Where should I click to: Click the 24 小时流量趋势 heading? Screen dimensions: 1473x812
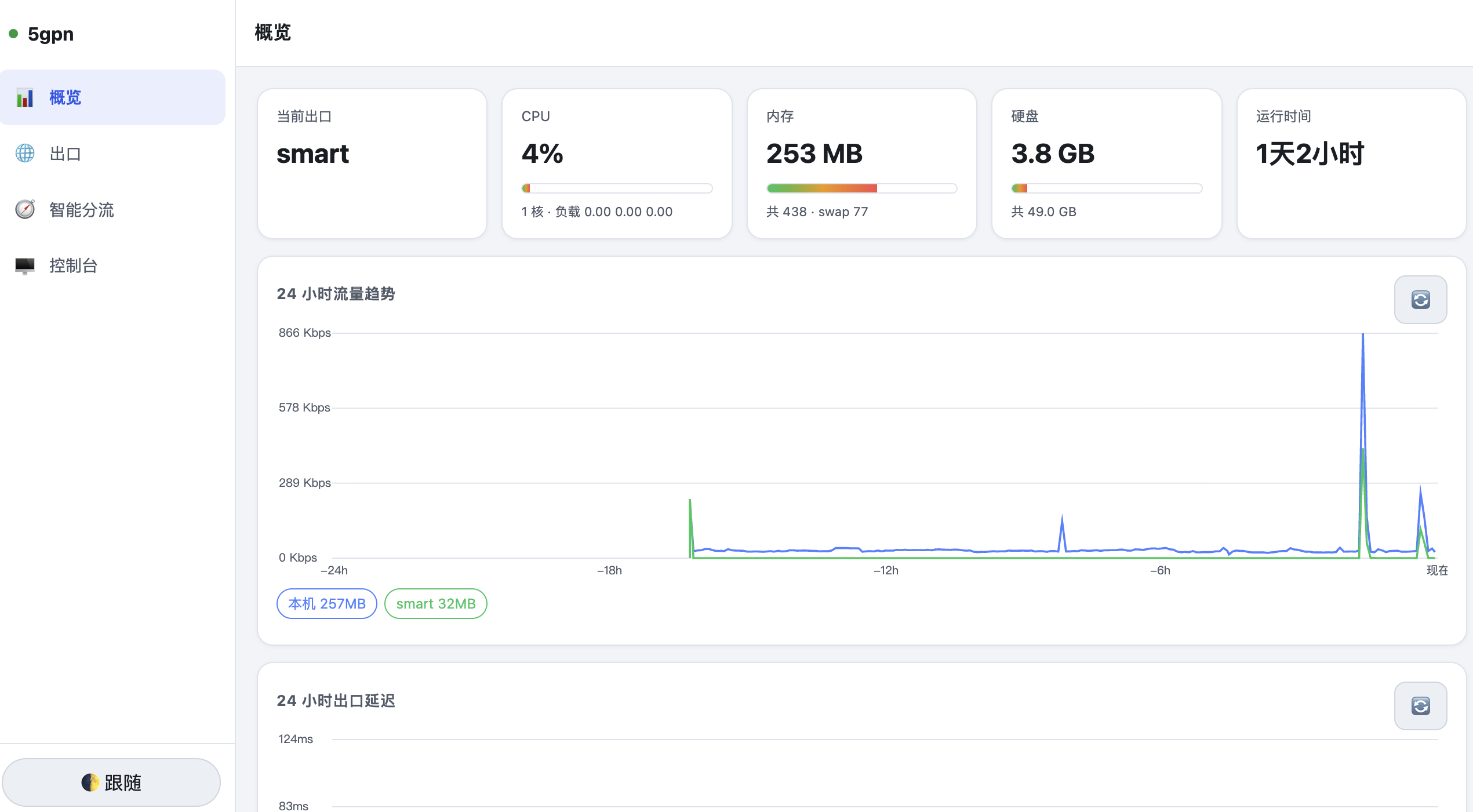(336, 294)
